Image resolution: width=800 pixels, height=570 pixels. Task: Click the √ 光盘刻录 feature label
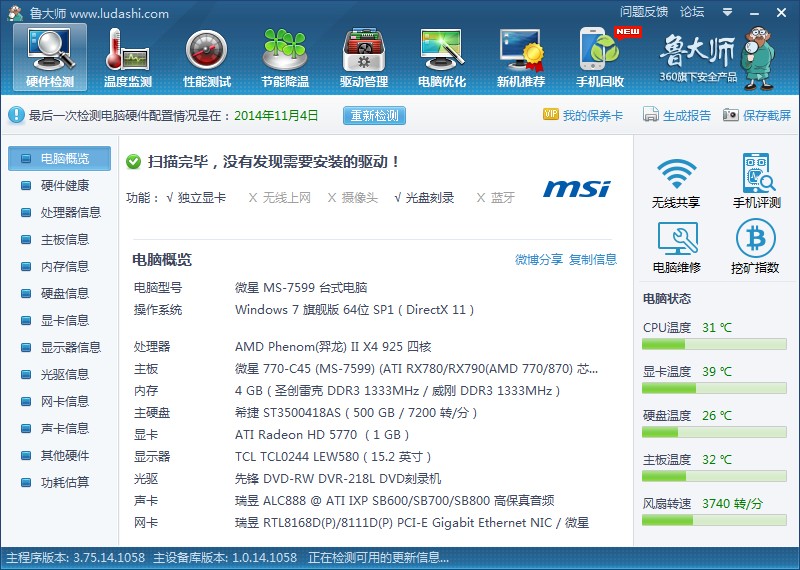click(x=424, y=198)
